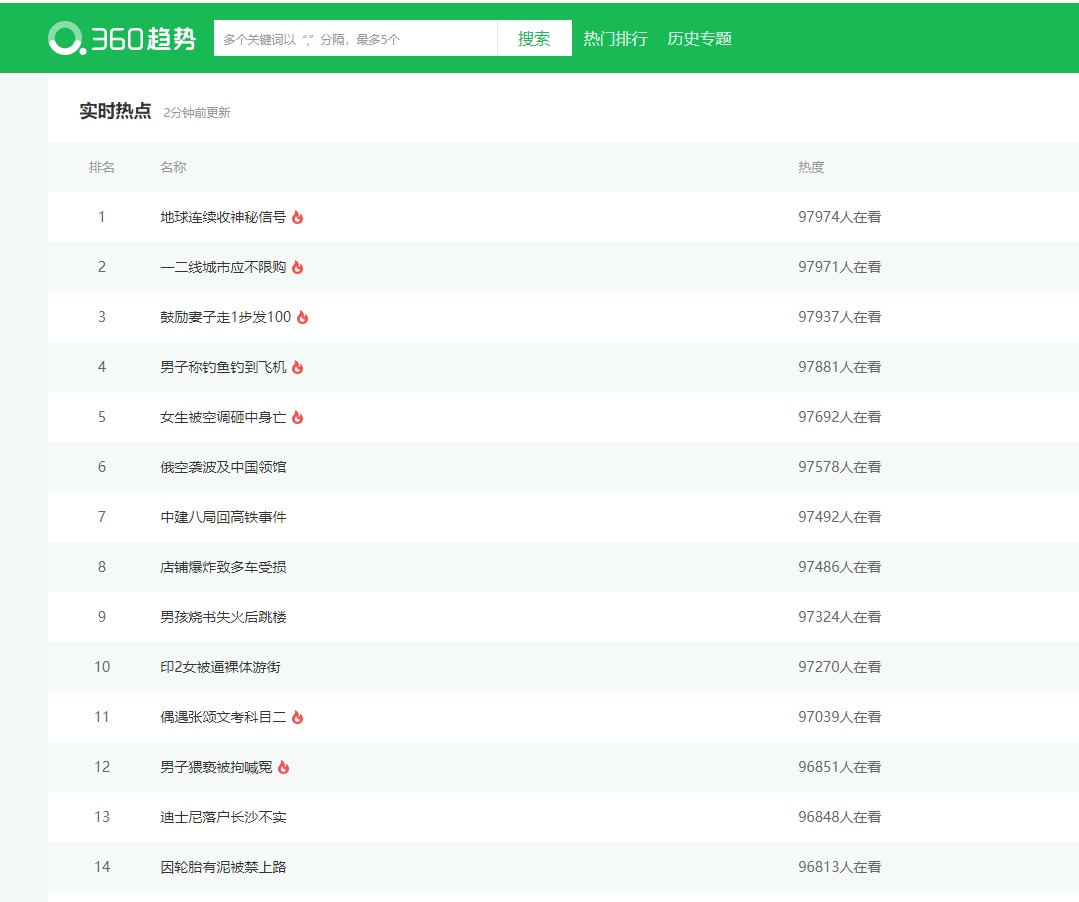The width and height of the screenshot is (1079, 902).
Task: Open the topic 店铺爆炸致多车受损
Action: [223, 567]
